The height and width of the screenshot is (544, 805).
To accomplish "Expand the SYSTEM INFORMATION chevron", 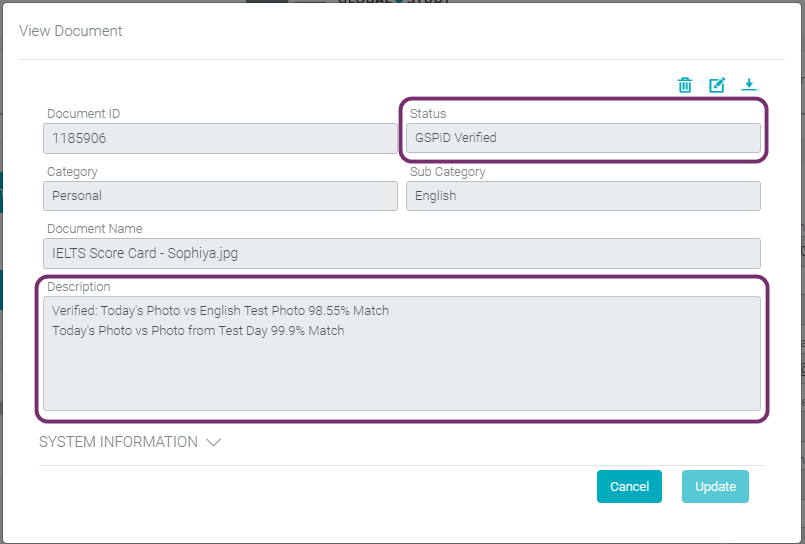I will click(x=214, y=442).
